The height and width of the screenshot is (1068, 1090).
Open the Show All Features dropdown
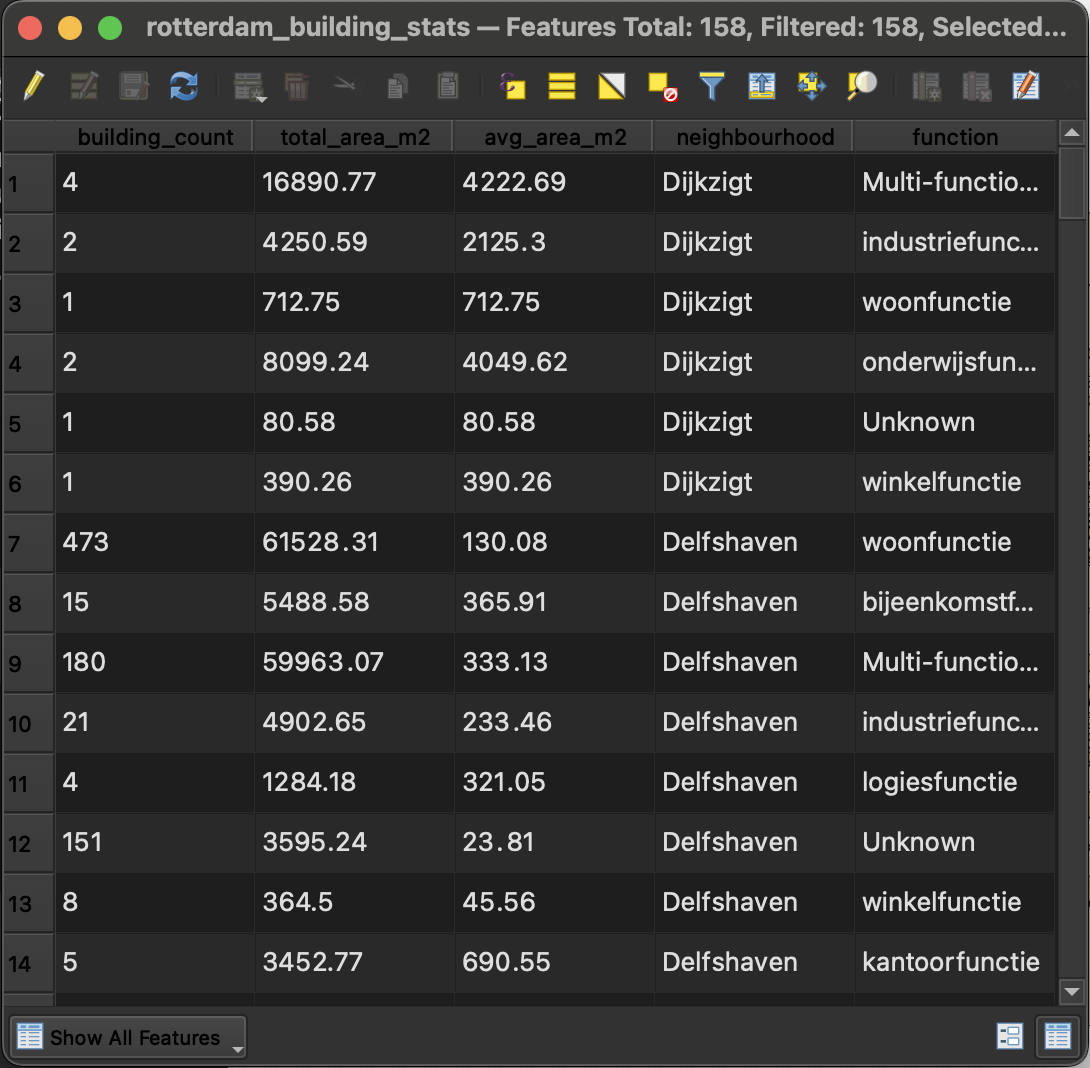point(130,1037)
